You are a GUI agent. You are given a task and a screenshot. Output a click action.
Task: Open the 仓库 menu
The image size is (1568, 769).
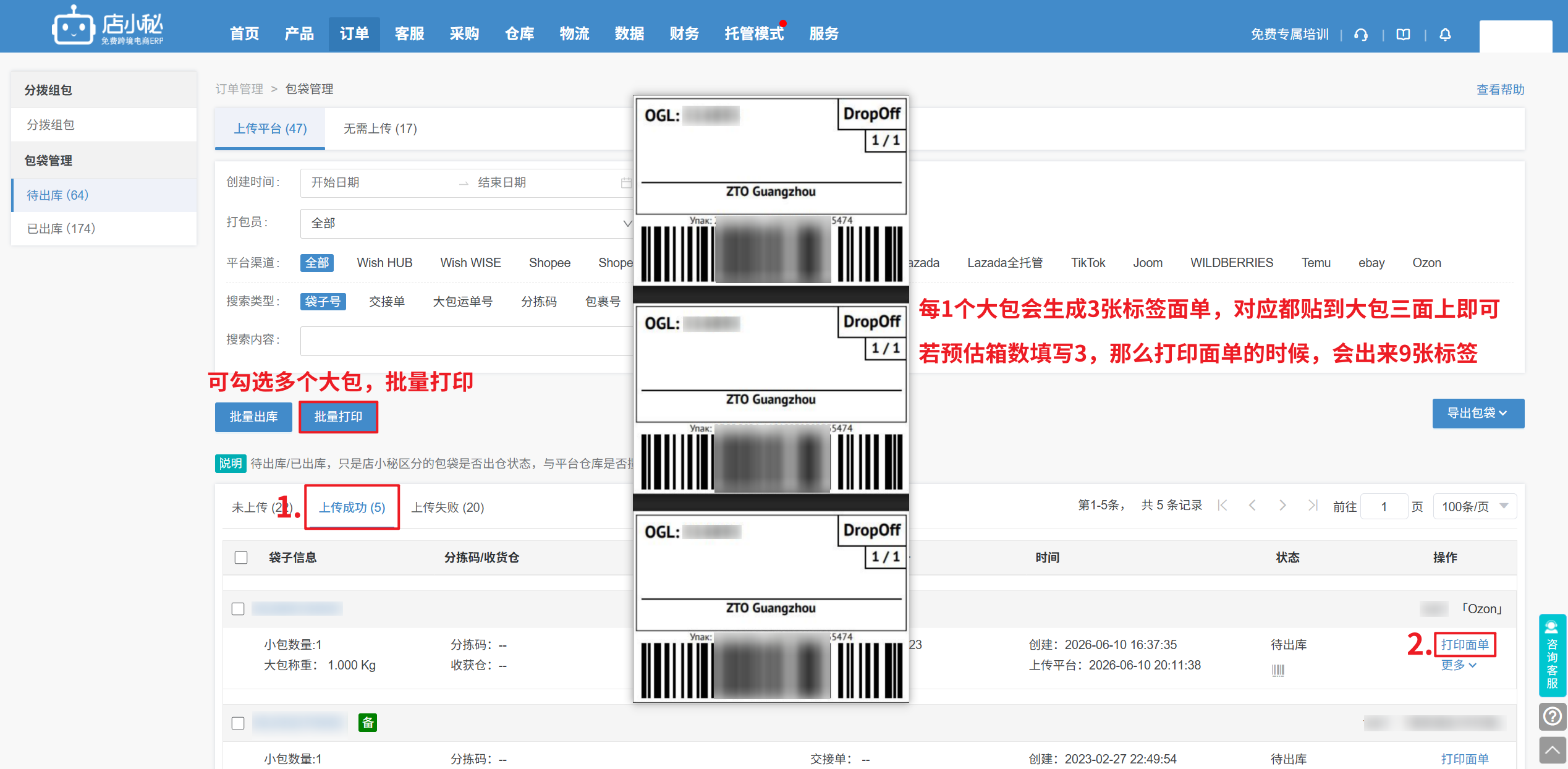519,34
